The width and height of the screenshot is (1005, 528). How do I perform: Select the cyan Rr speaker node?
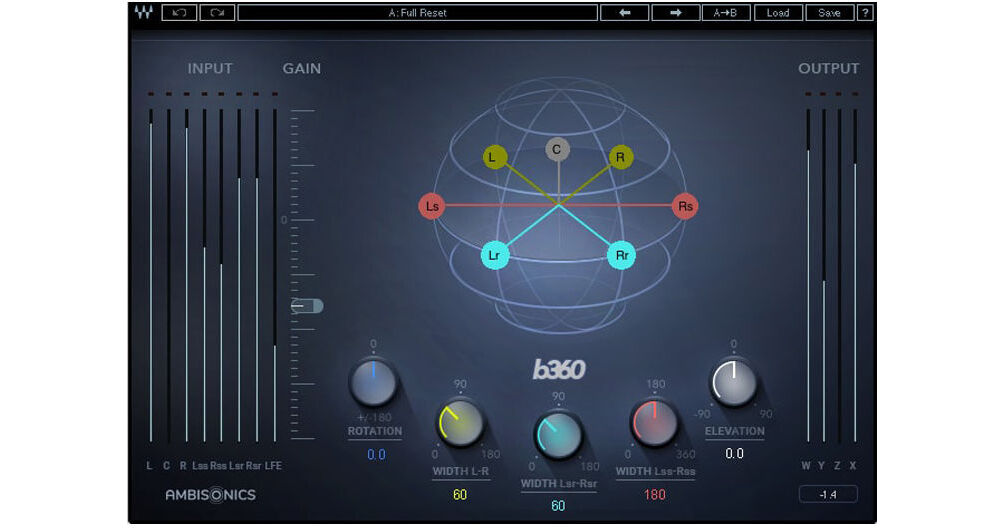pos(622,255)
